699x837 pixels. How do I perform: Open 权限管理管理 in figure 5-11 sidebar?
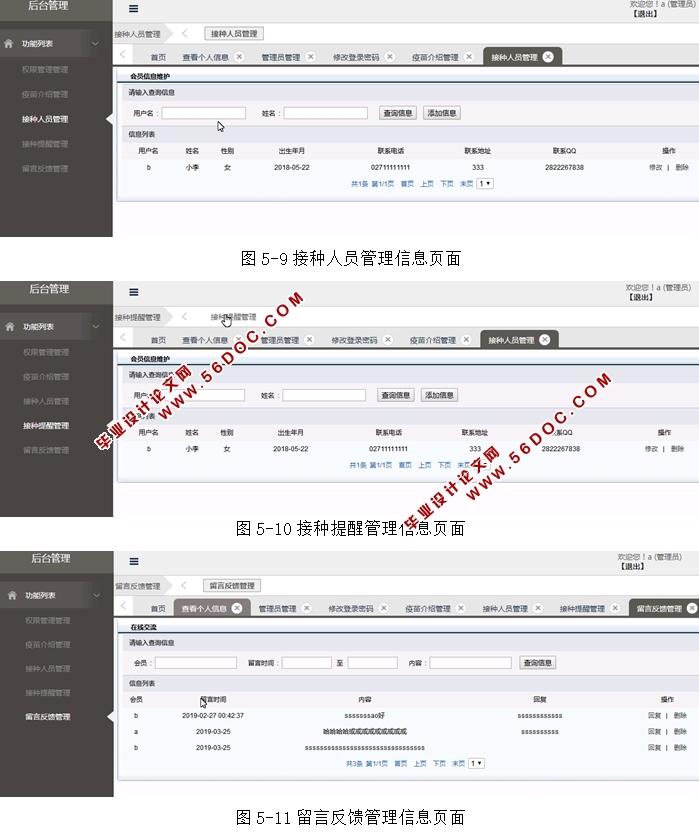point(48,620)
